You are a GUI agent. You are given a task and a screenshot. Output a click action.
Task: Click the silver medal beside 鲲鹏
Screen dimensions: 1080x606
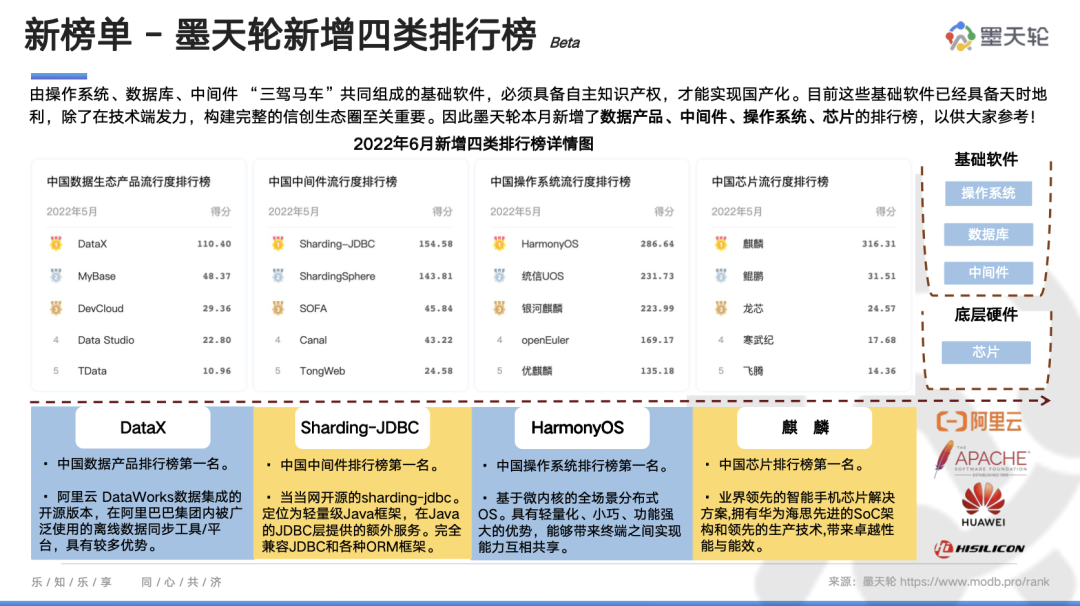(x=720, y=275)
